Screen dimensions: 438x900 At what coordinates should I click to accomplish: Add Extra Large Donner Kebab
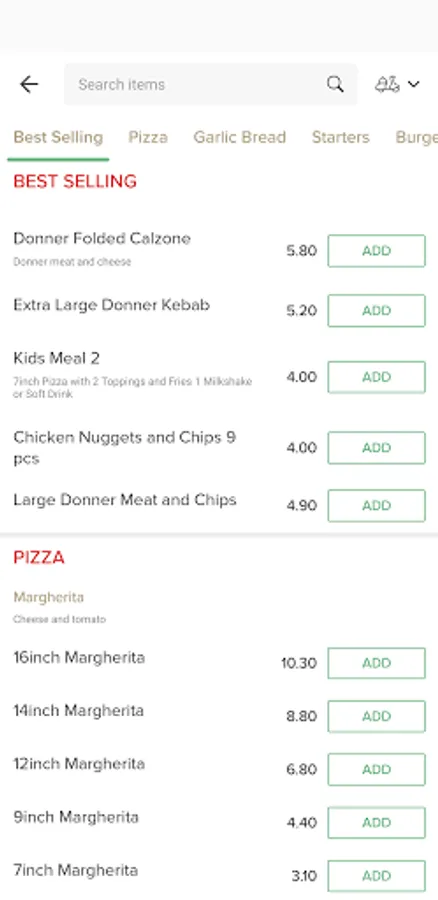pyautogui.click(x=377, y=311)
